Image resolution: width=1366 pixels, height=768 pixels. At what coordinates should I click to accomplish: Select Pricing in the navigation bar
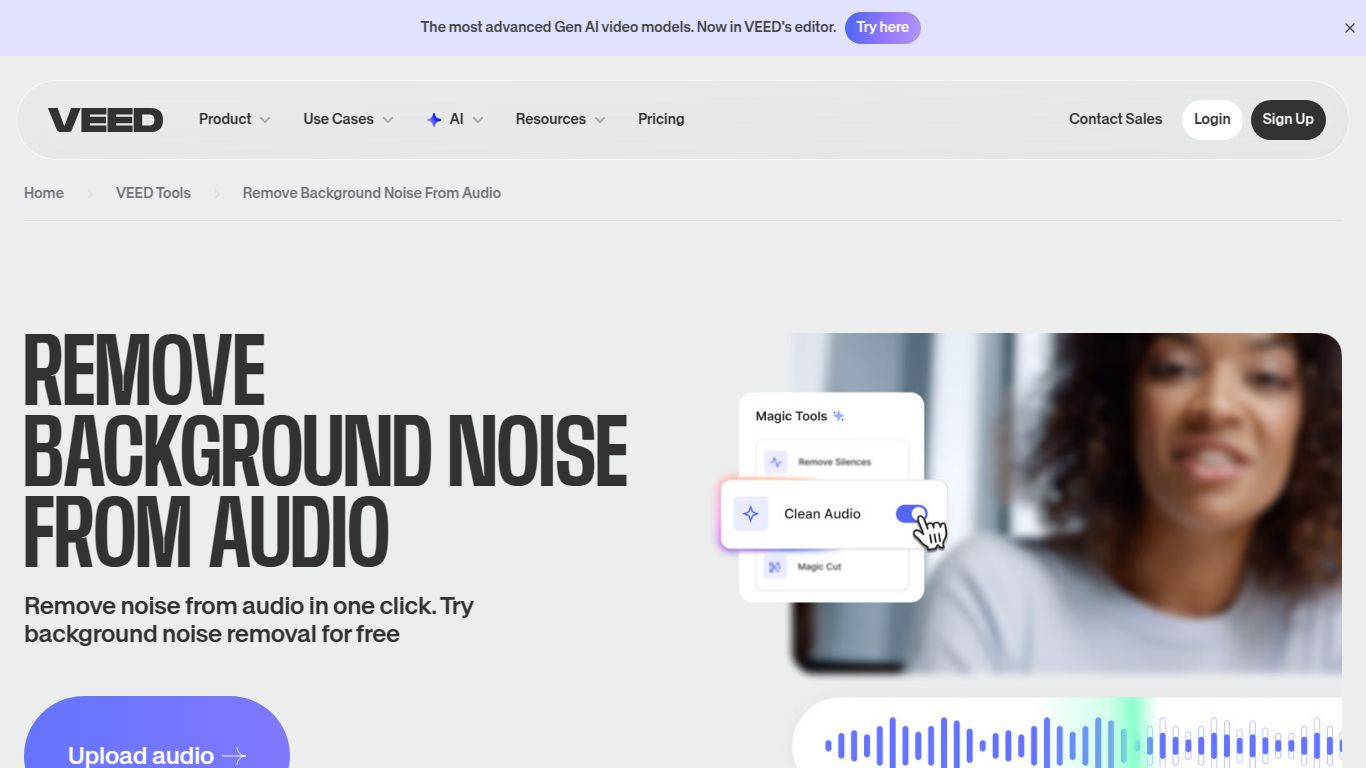[660, 119]
